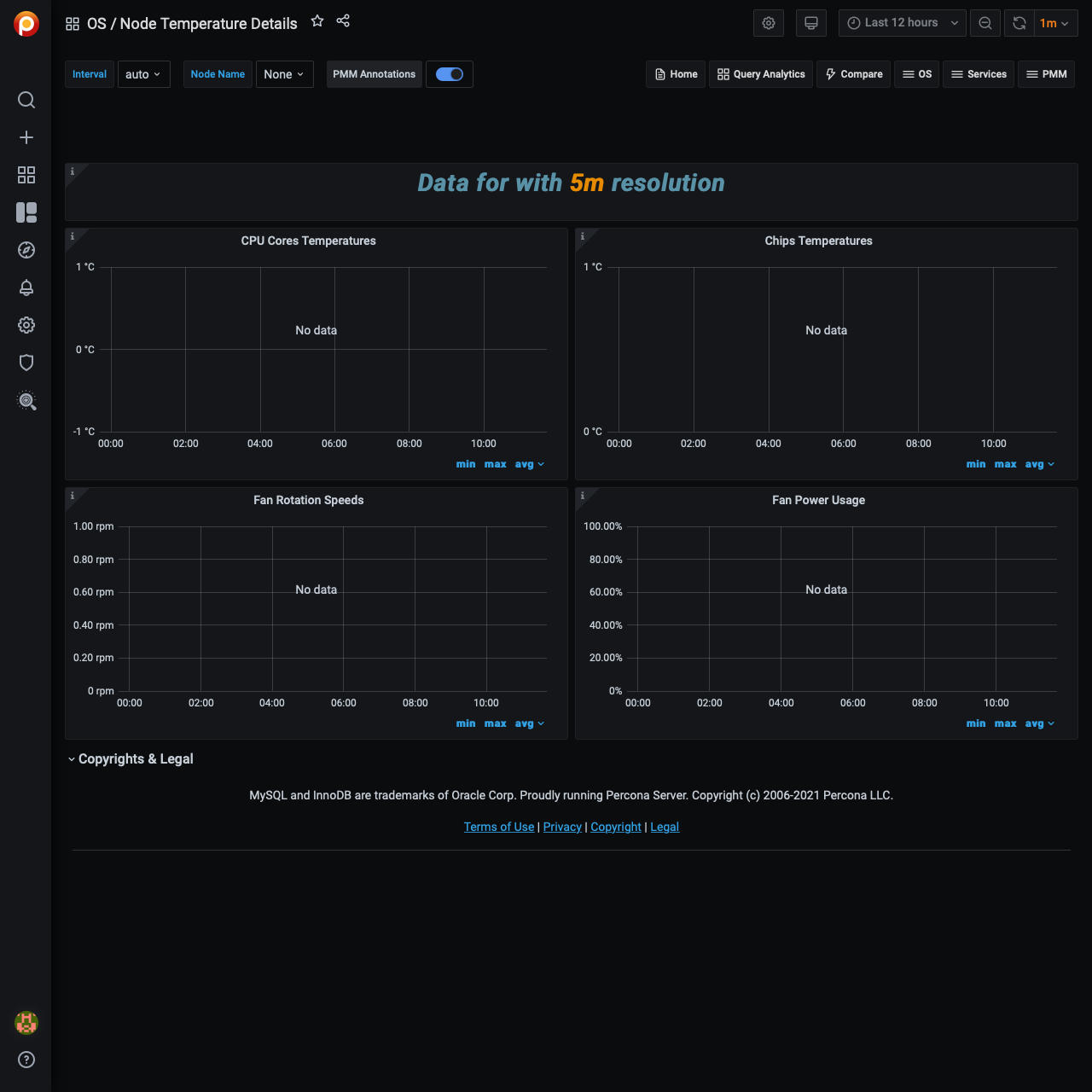Click the Privacy link
Image resolution: width=1092 pixels, height=1092 pixels.
click(x=562, y=827)
